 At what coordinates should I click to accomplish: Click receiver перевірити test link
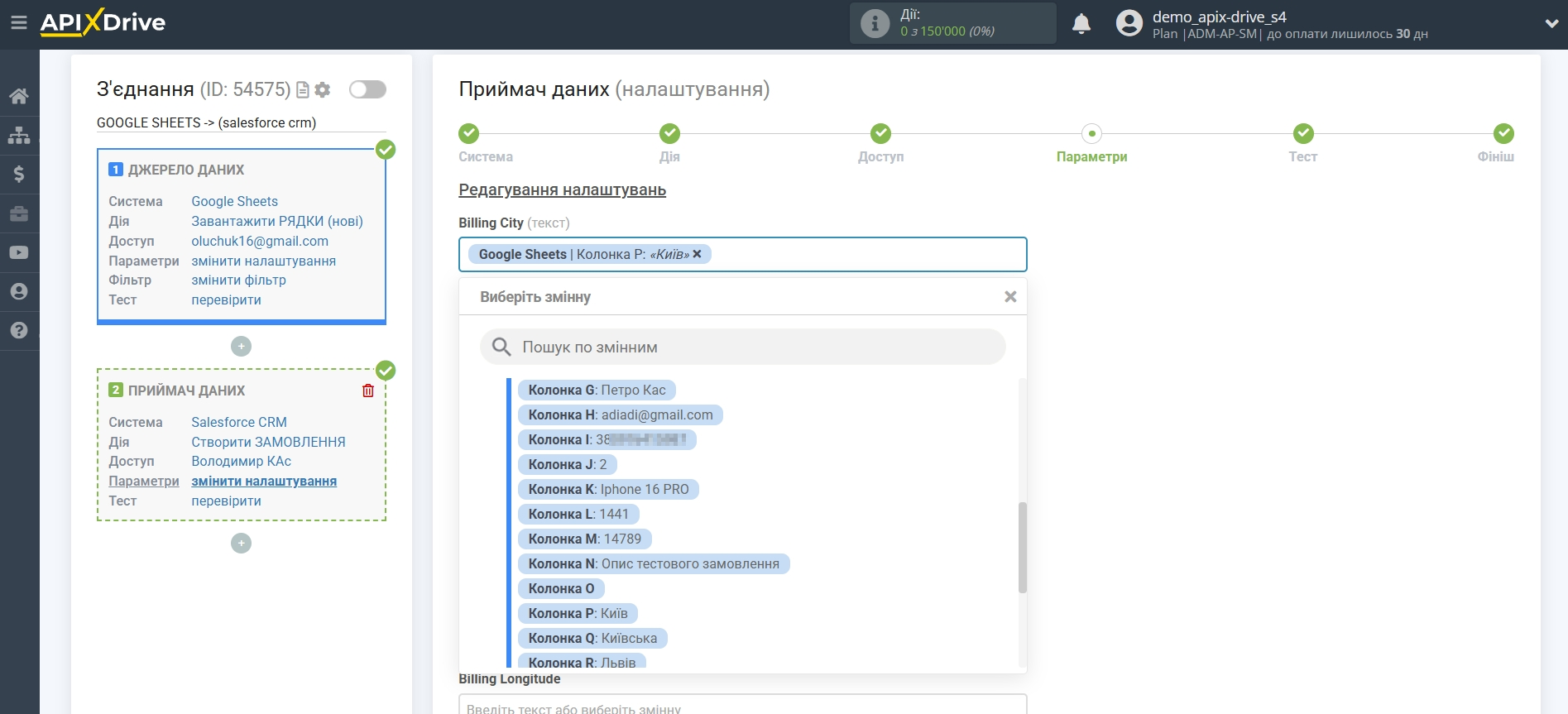pos(226,501)
